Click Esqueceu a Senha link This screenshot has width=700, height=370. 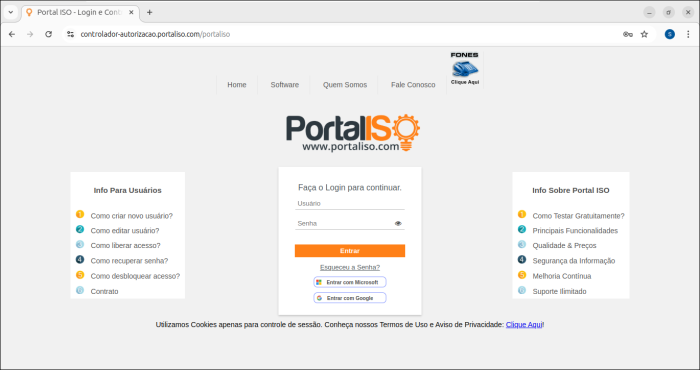(350, 267)
